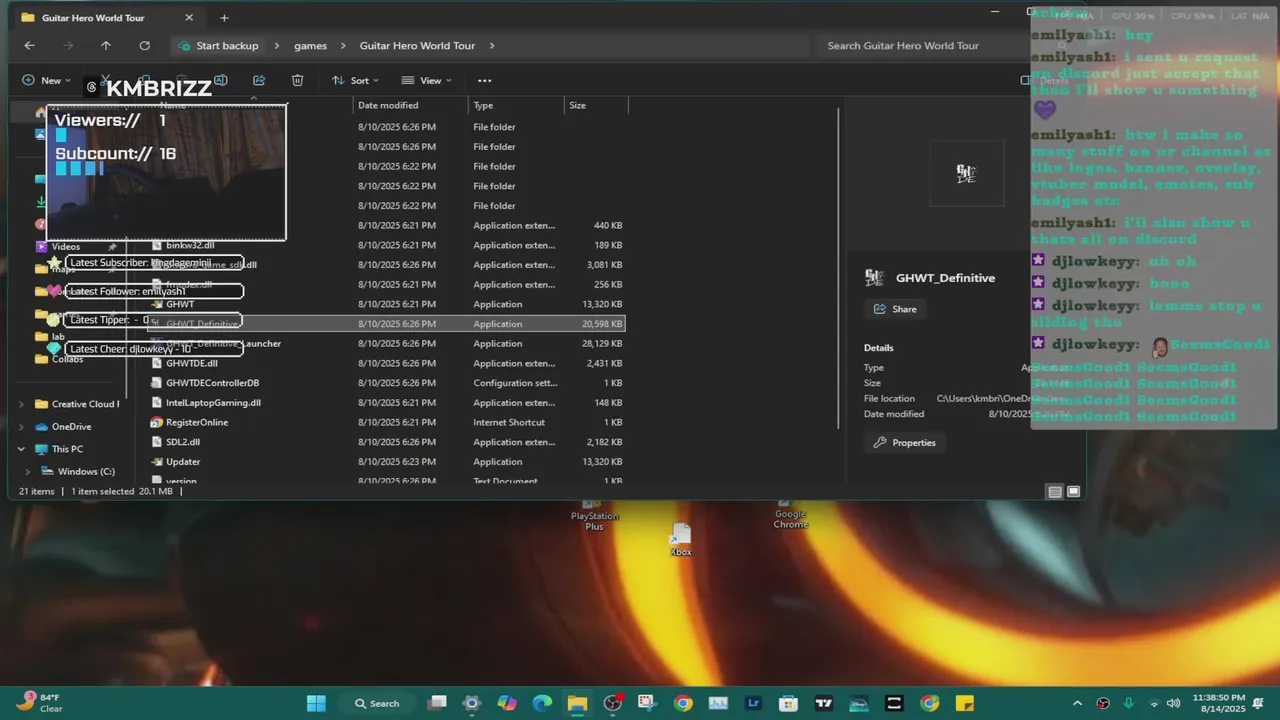Expand chevron after Guitar Hero World Tour breadcrumb
This screenshot has width=1280, height=720.
pos(492,45)
